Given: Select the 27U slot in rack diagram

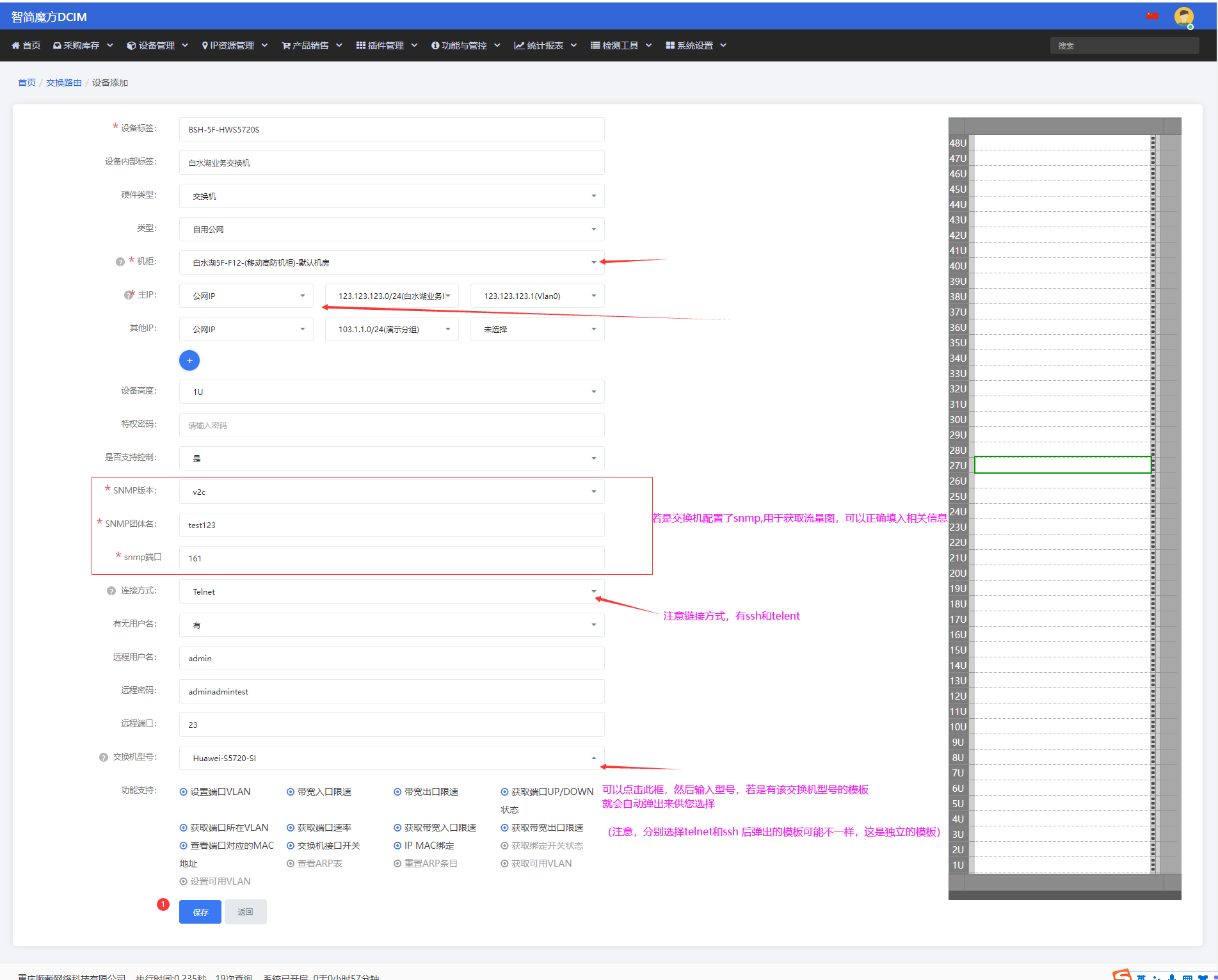Looking at the screenshot, I should pyautogui.click(x=1062, y=465).
